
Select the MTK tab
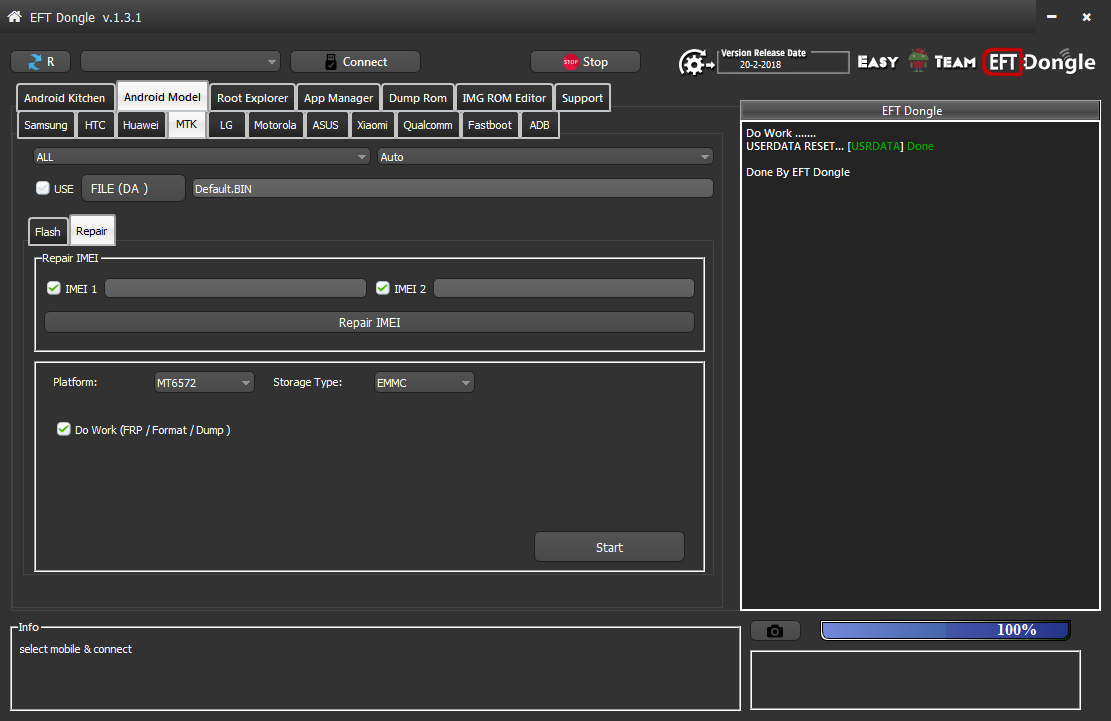[186, 124]
